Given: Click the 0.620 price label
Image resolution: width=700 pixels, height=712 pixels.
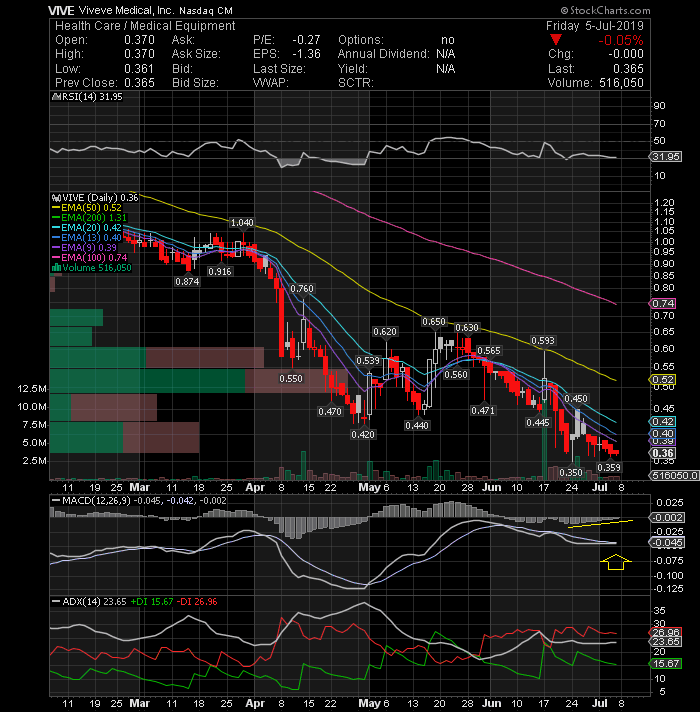Looking at the screenshot, I should tap(385, 332).
